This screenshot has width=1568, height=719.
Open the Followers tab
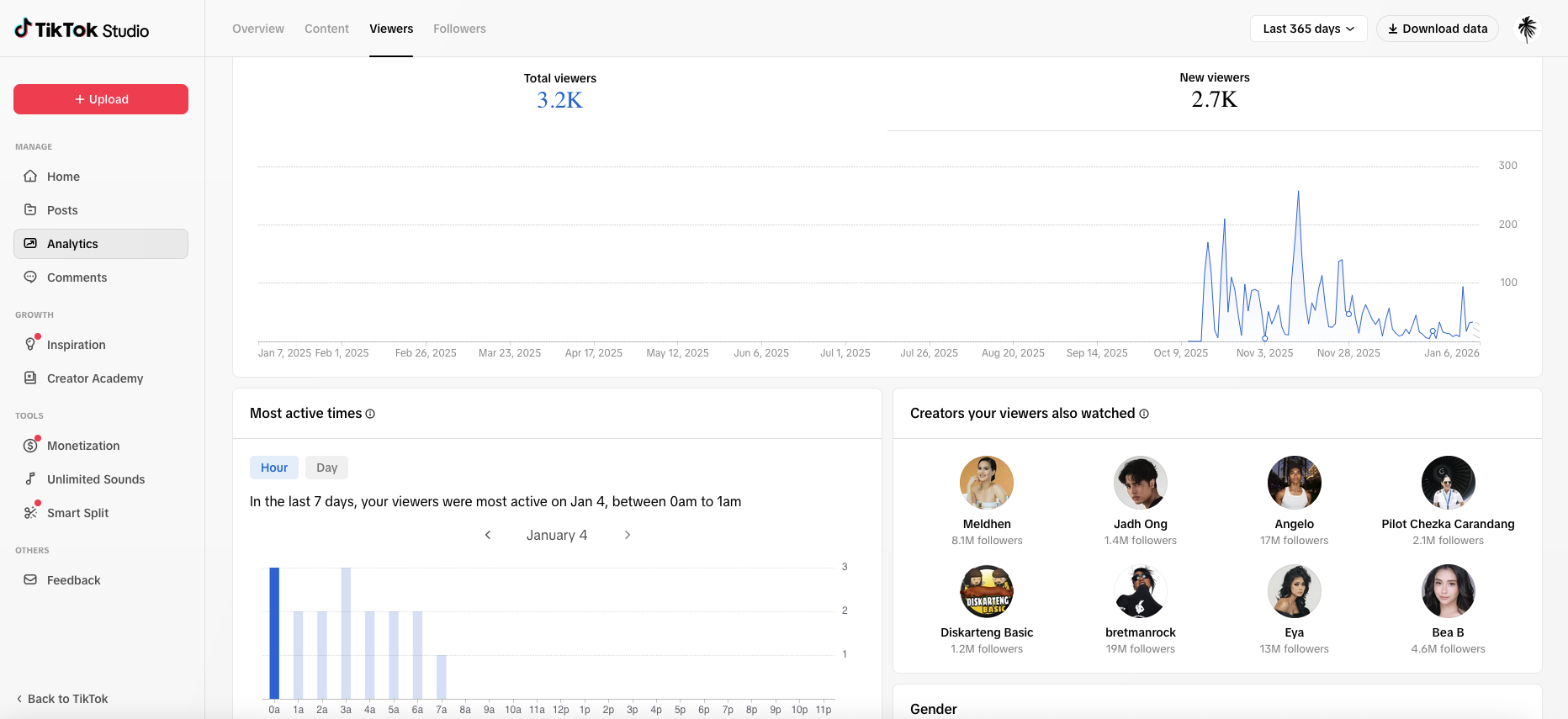pos(459,29)
